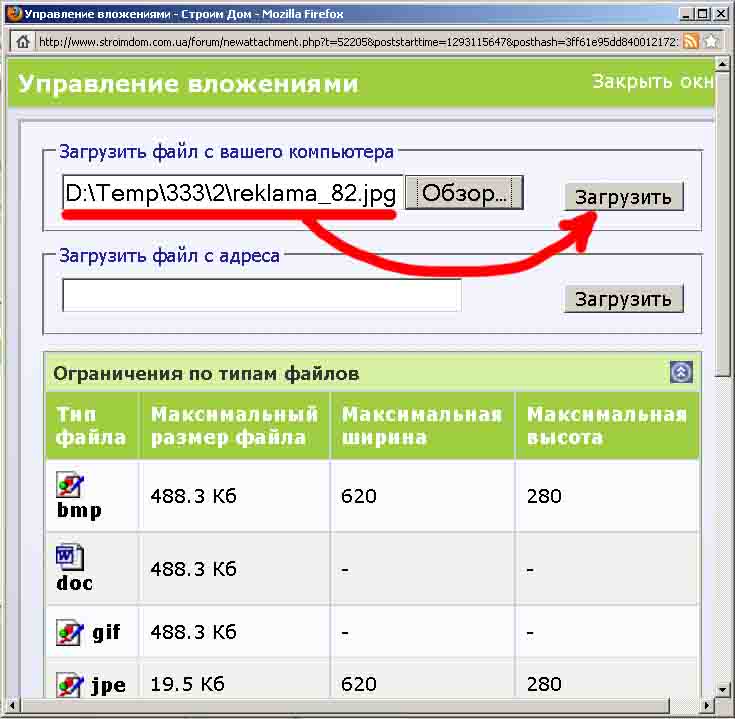Click the 19.5 Кб value in jpe row
The height and width of the screenshot is (719, 735).
(x=187, y=684)
